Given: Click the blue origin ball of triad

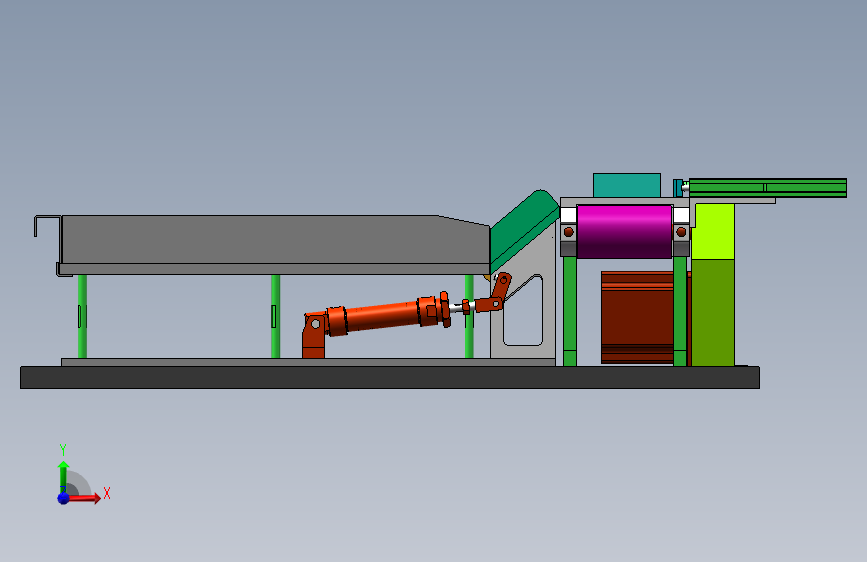Looking at the screenshot, I should tap(64, 498).
